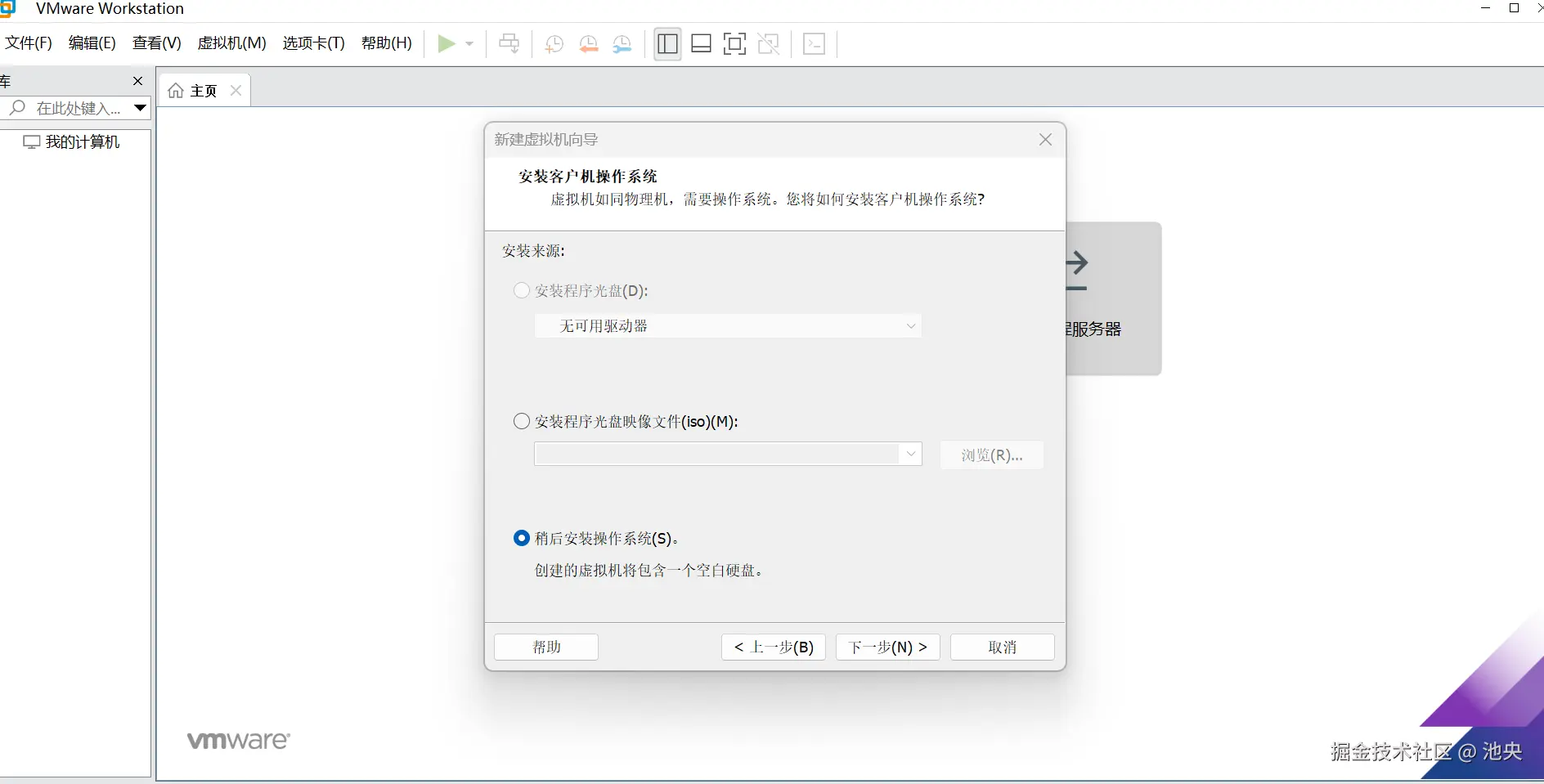Open the Snapshot Manager

[x=623, y=43]
